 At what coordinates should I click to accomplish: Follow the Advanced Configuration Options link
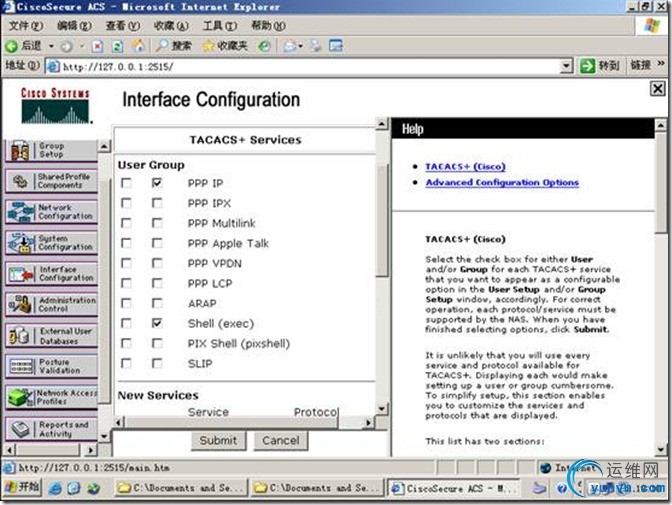click(501, 183)
